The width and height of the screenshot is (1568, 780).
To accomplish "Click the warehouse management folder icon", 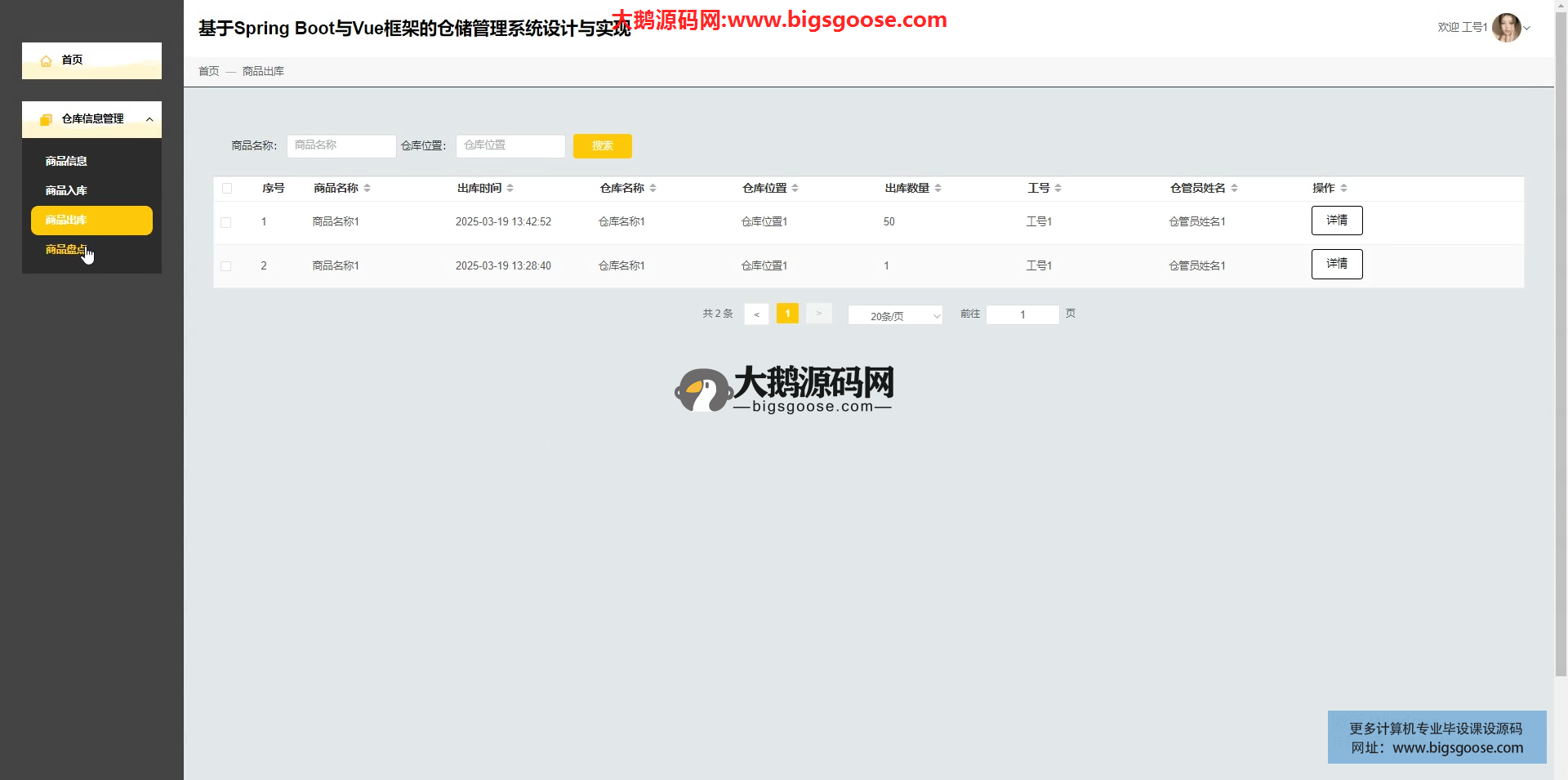I will 46,120.
